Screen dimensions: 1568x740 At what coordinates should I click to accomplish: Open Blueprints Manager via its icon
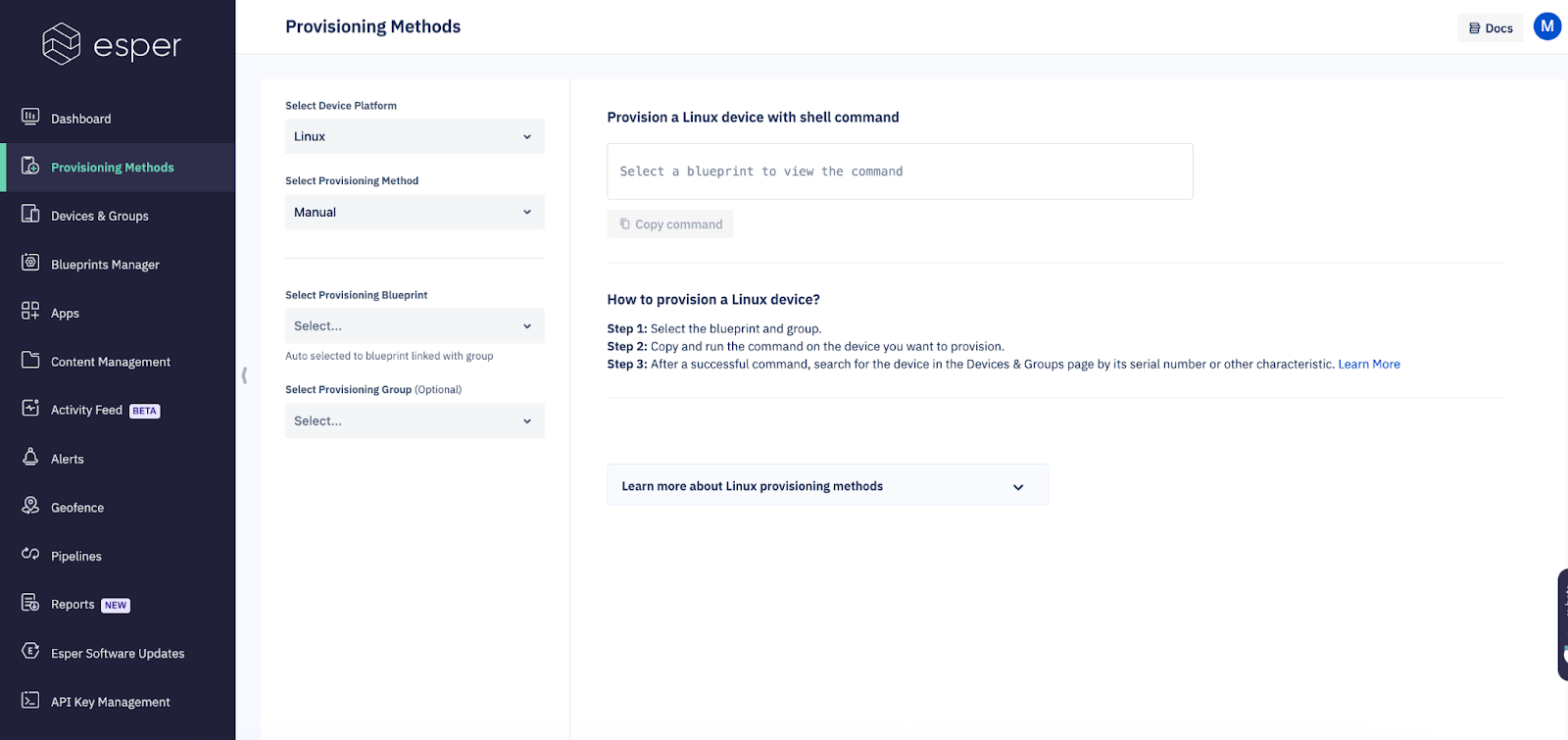click(x=30, y=263)
